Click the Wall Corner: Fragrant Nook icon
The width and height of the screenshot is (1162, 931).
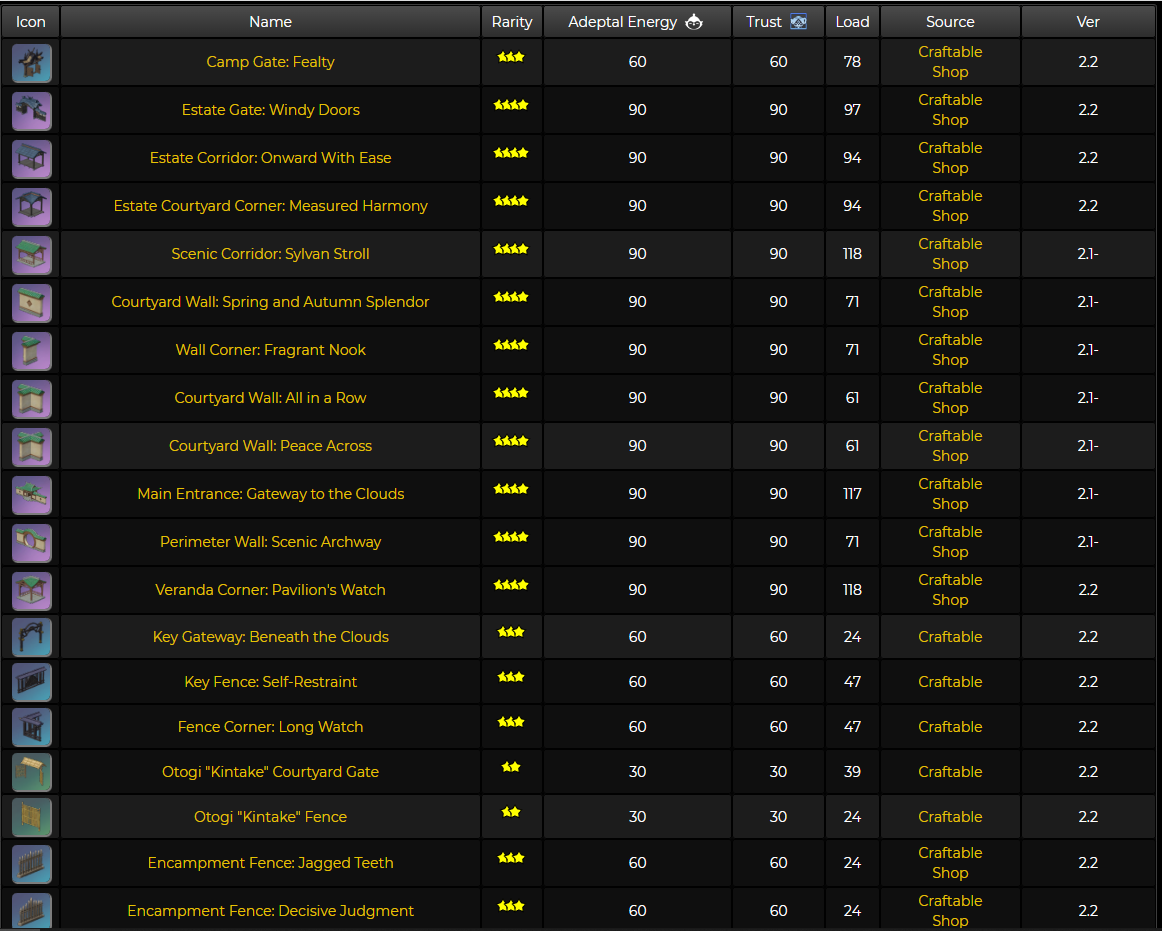click(32, 351)
